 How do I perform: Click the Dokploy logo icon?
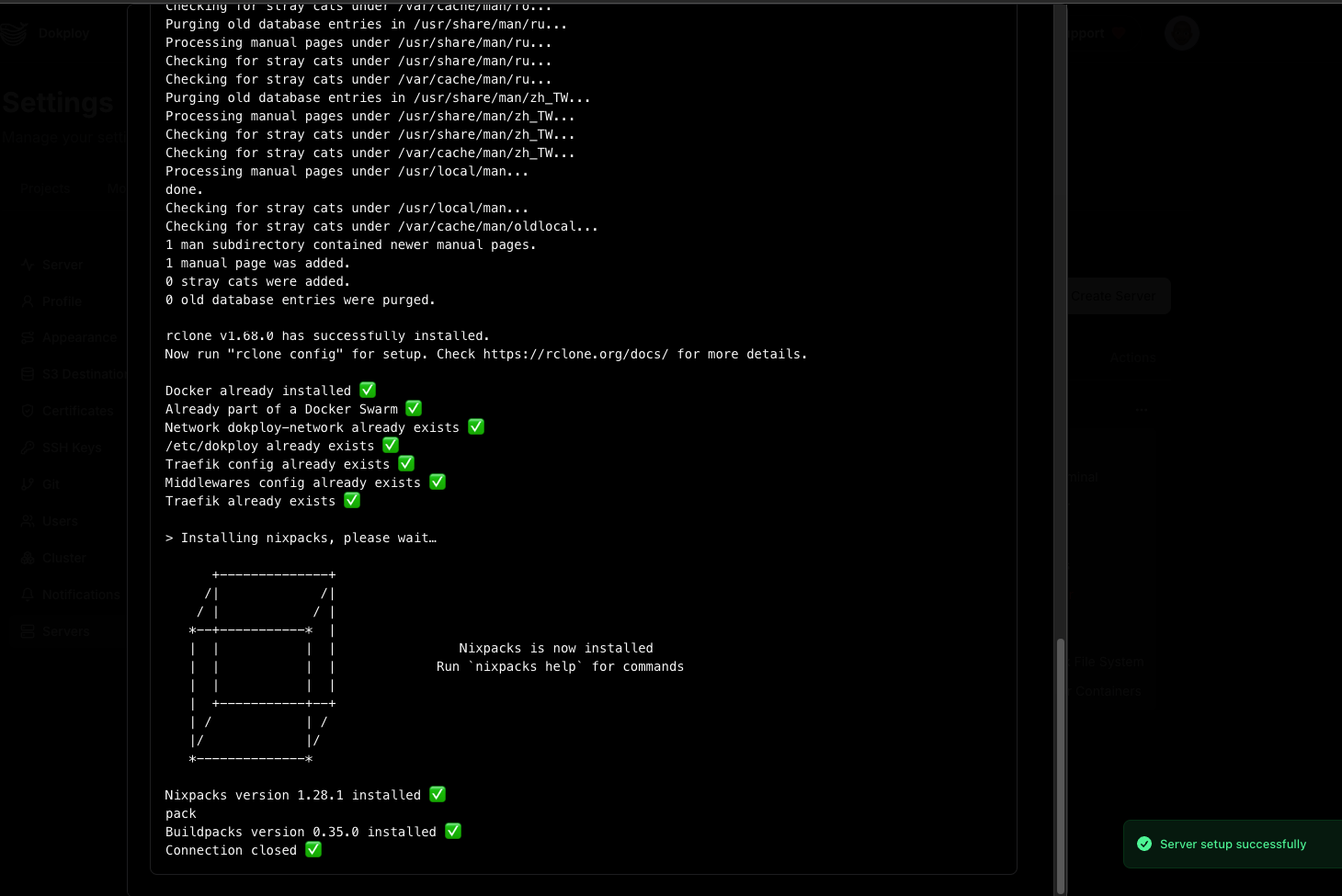(14, 34)
